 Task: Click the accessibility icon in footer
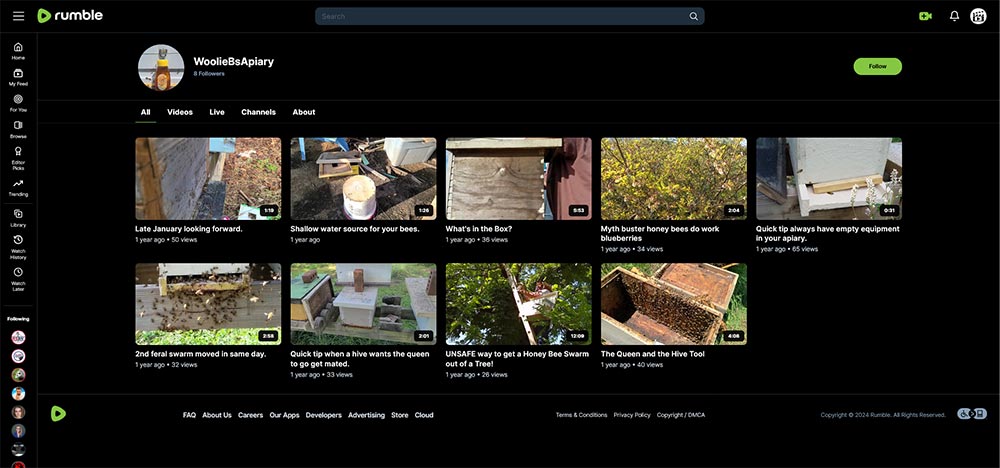971,414
